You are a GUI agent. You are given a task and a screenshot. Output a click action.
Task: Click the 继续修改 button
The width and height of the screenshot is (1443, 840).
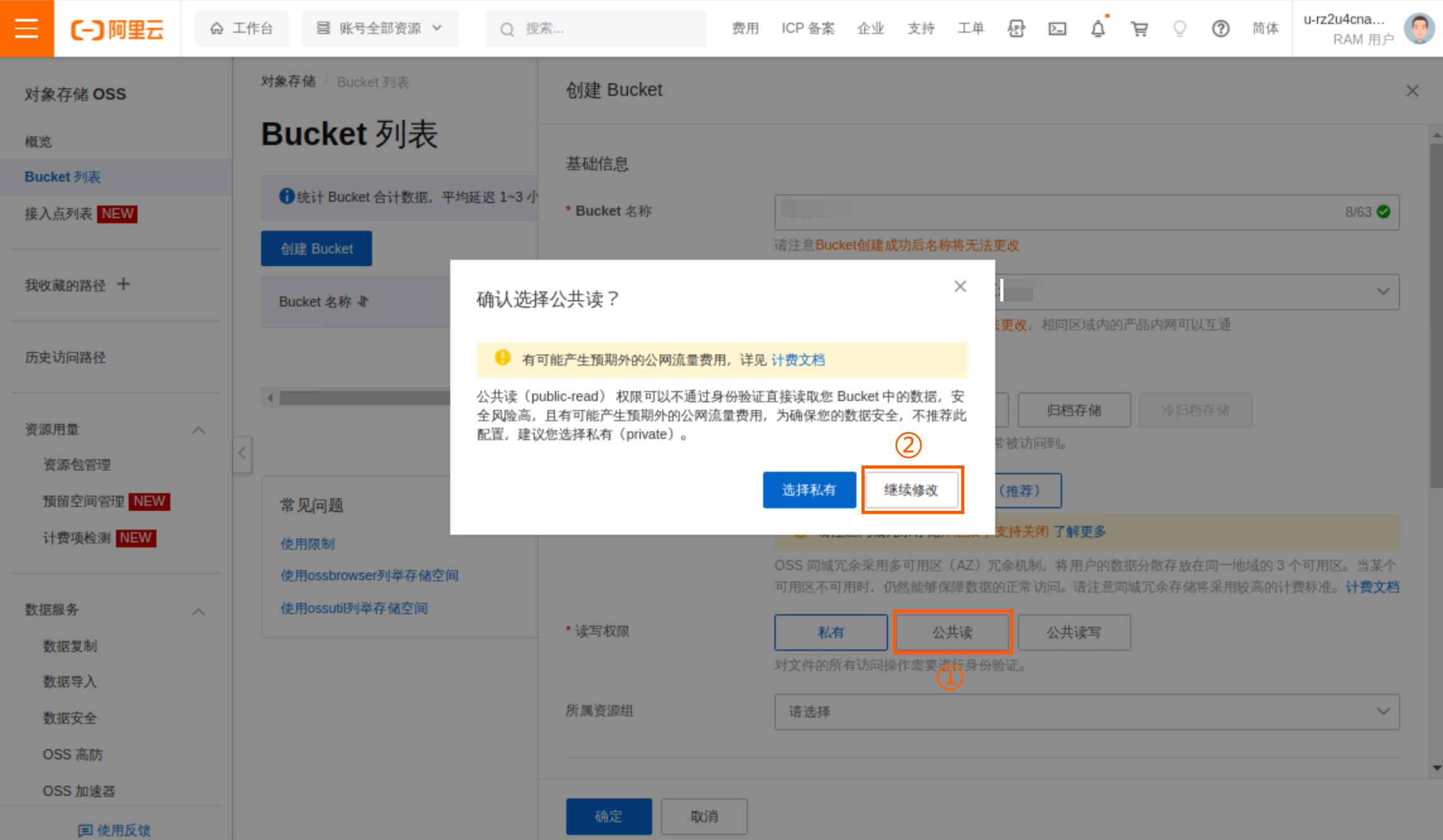tap(911, 490)
